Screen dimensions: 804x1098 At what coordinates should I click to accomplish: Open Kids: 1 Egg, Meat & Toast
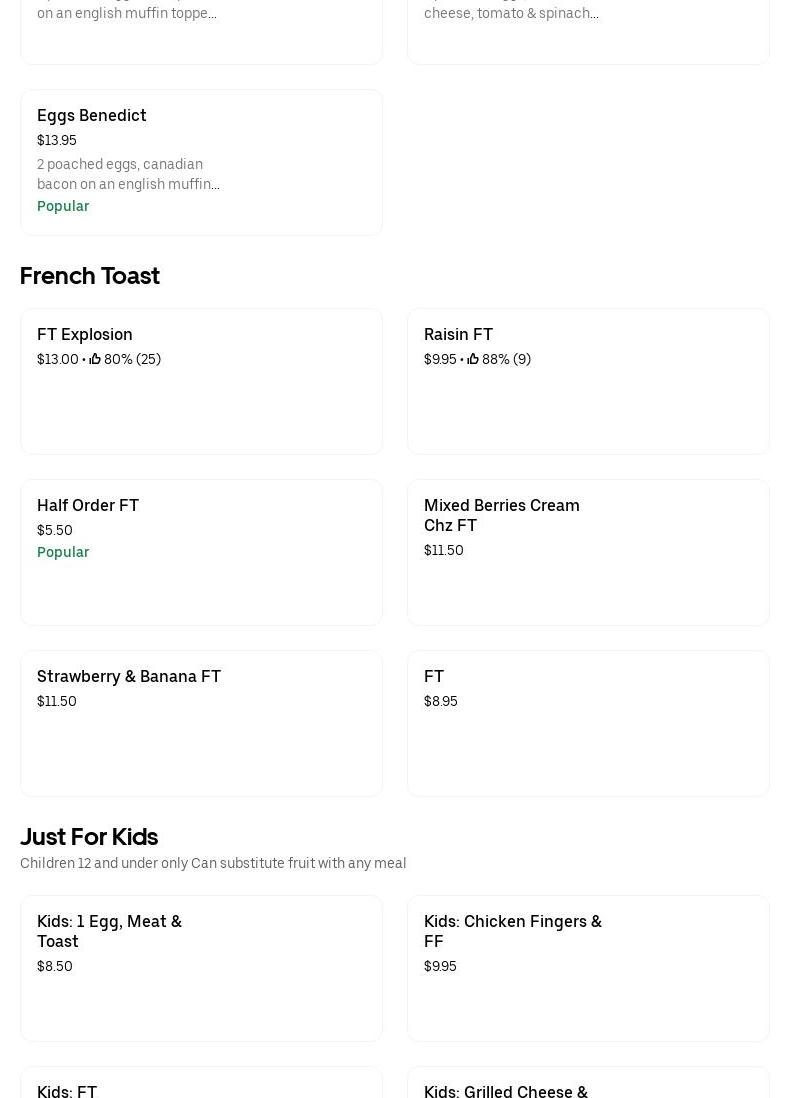pos(201,968)
